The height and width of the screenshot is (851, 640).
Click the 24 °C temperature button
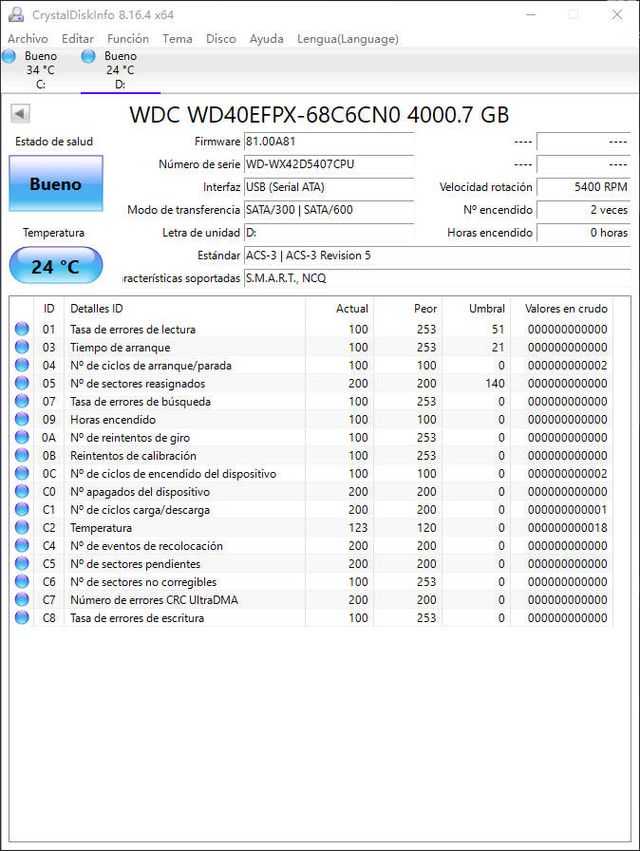tap(56, 265)
